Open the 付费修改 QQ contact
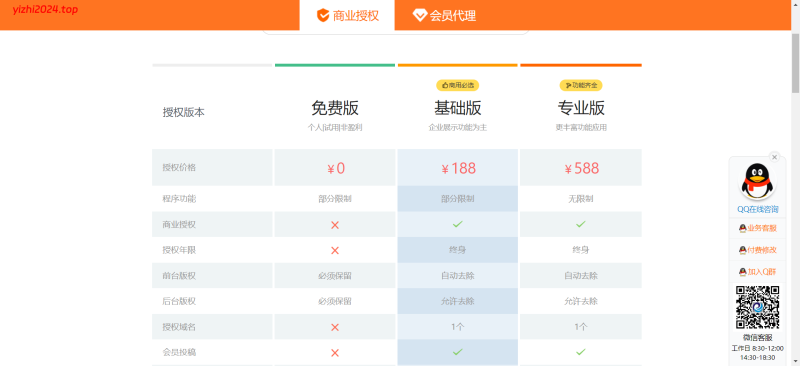 tap(758, 250)
